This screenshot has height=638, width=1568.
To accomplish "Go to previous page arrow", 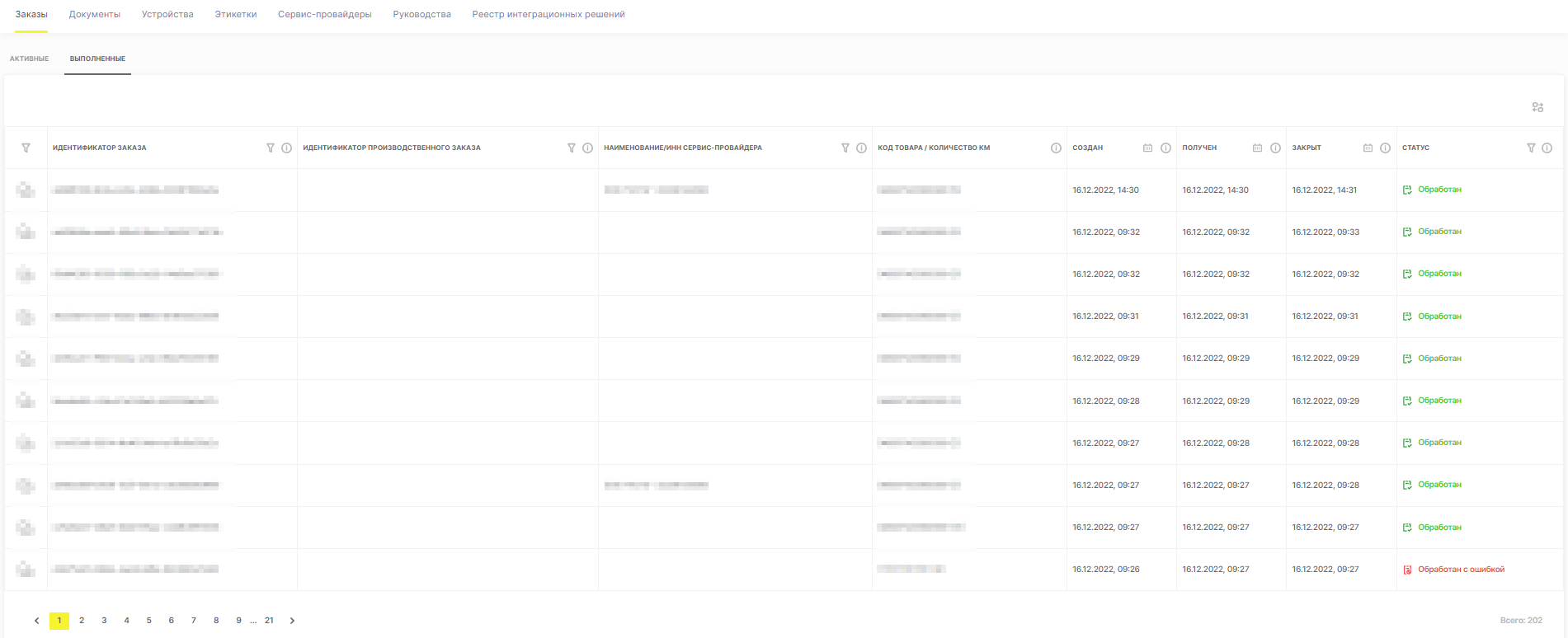I will [x=36, y=621].
